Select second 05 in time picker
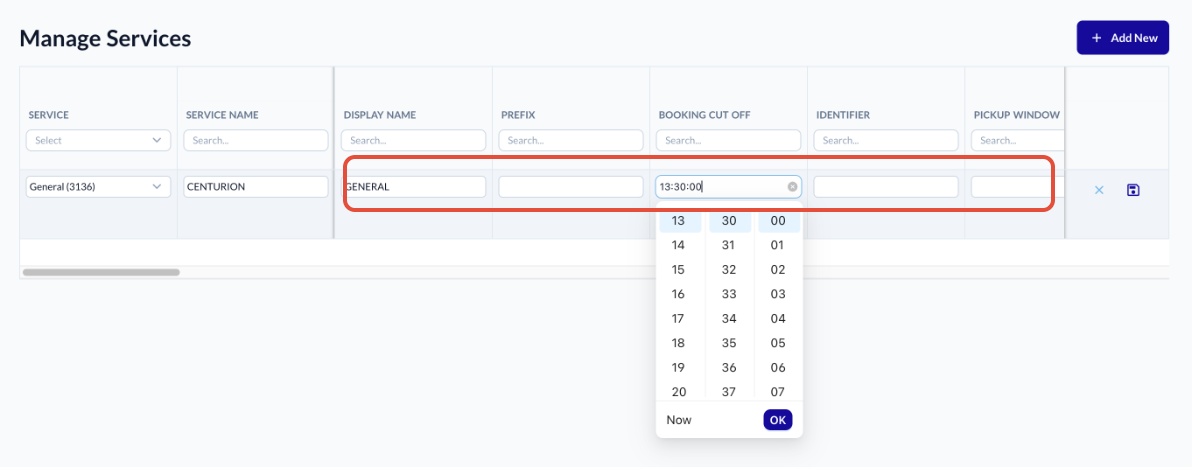The height and width of the screenshot is (467, 1192). 778,343
